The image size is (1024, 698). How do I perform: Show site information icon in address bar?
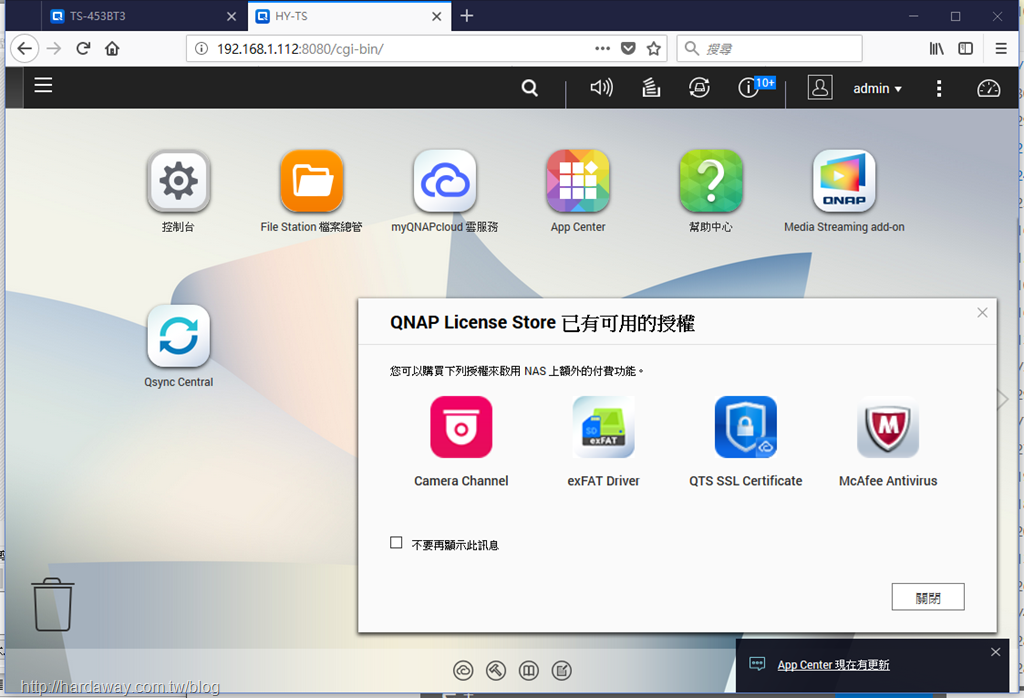[202, 49]
